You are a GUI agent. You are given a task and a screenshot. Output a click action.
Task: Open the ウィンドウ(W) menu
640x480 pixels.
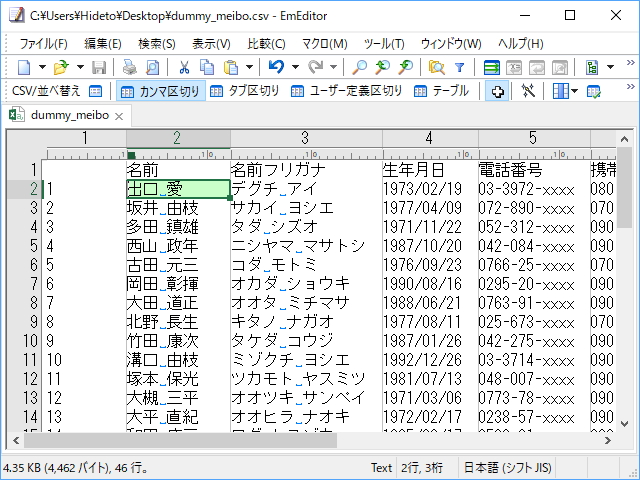[x=451, y=43]
